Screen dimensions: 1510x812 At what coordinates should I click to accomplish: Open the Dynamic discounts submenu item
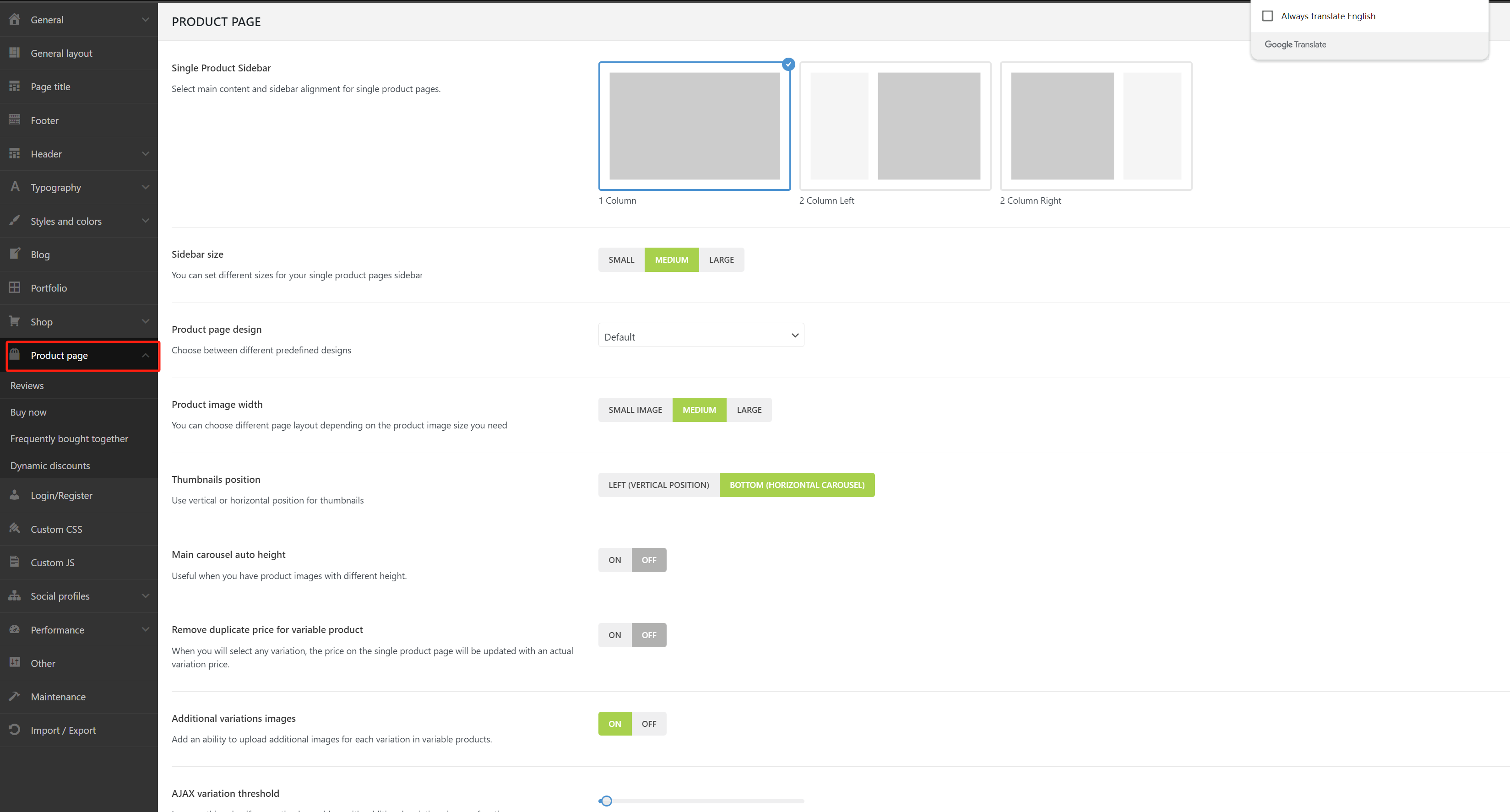[50, 466]
